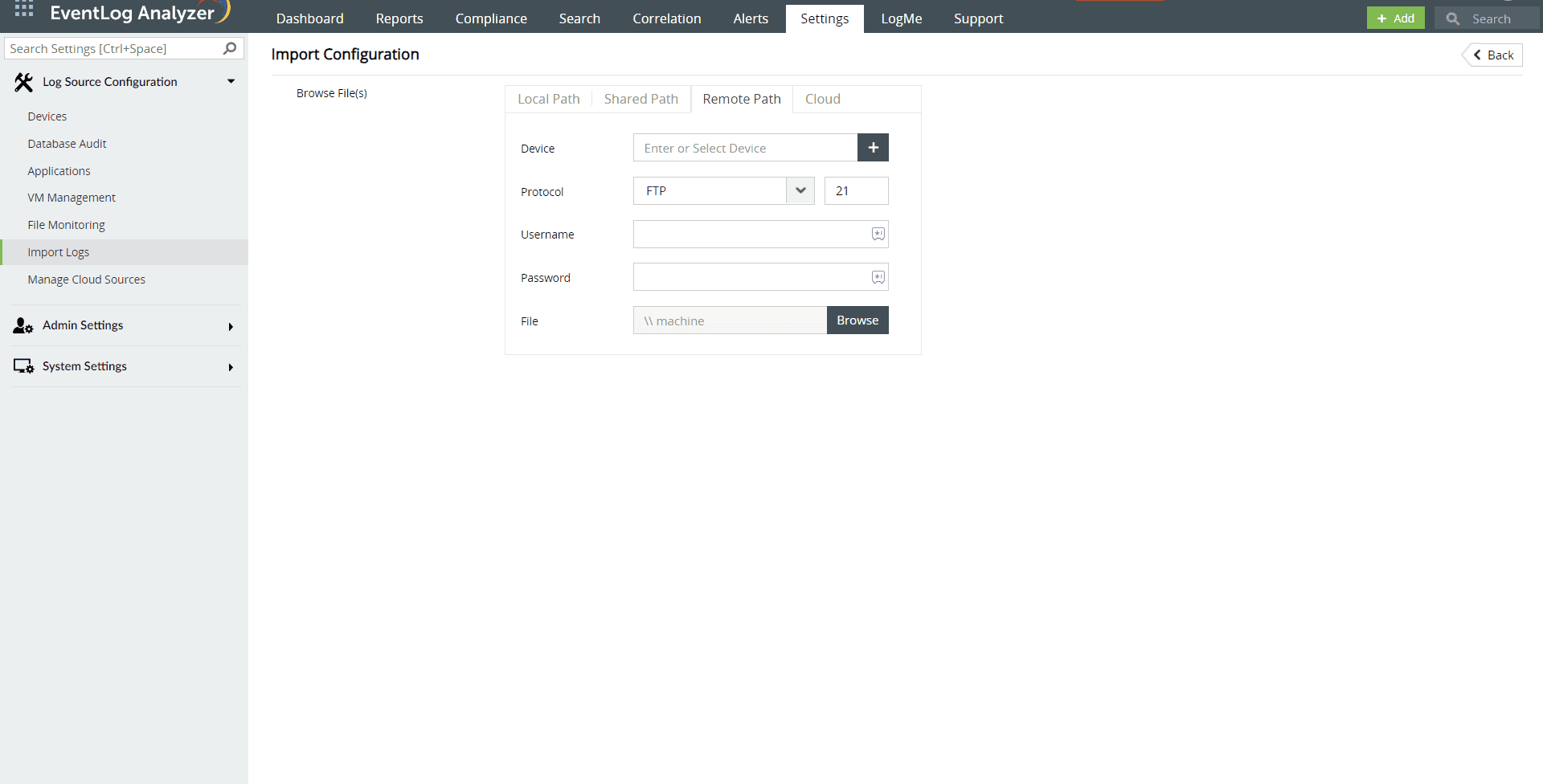Switch to the Cloud tab
The width and height of the screenshot is (1543, 784).
tap(823, 99)
